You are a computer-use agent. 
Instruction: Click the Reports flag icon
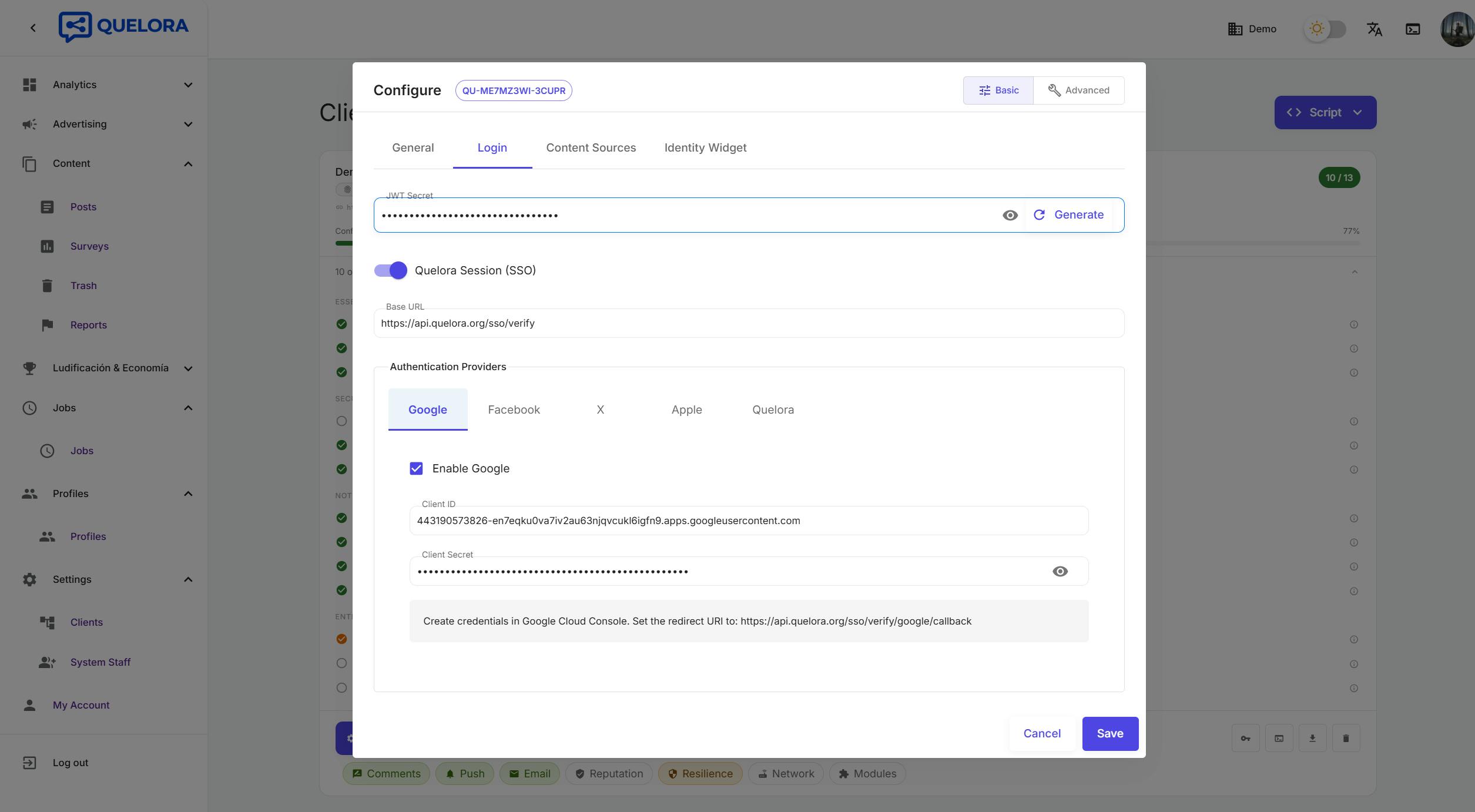47,325
